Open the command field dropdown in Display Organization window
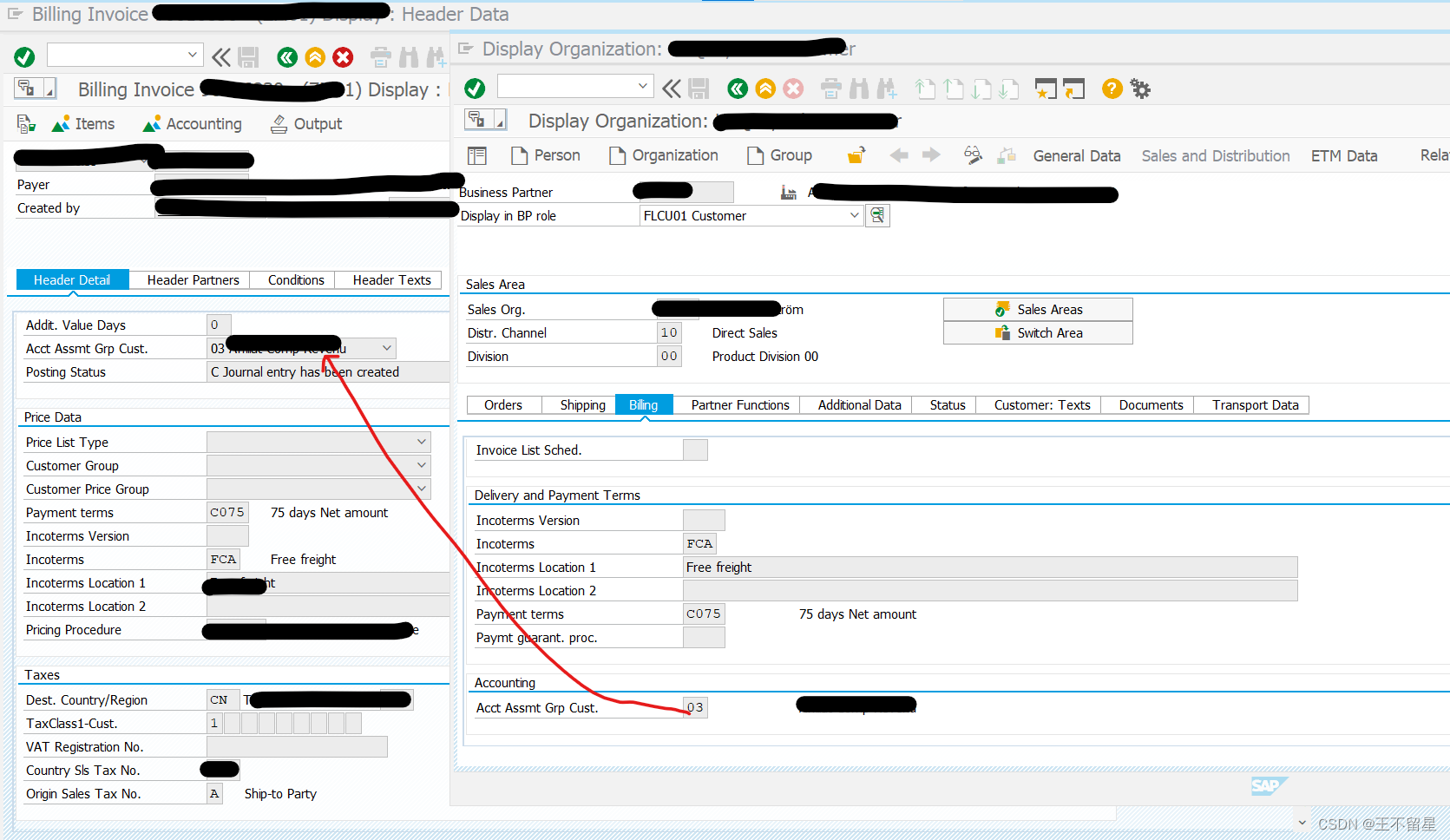The image size is (1450, 840). click(x=643, y=86)
